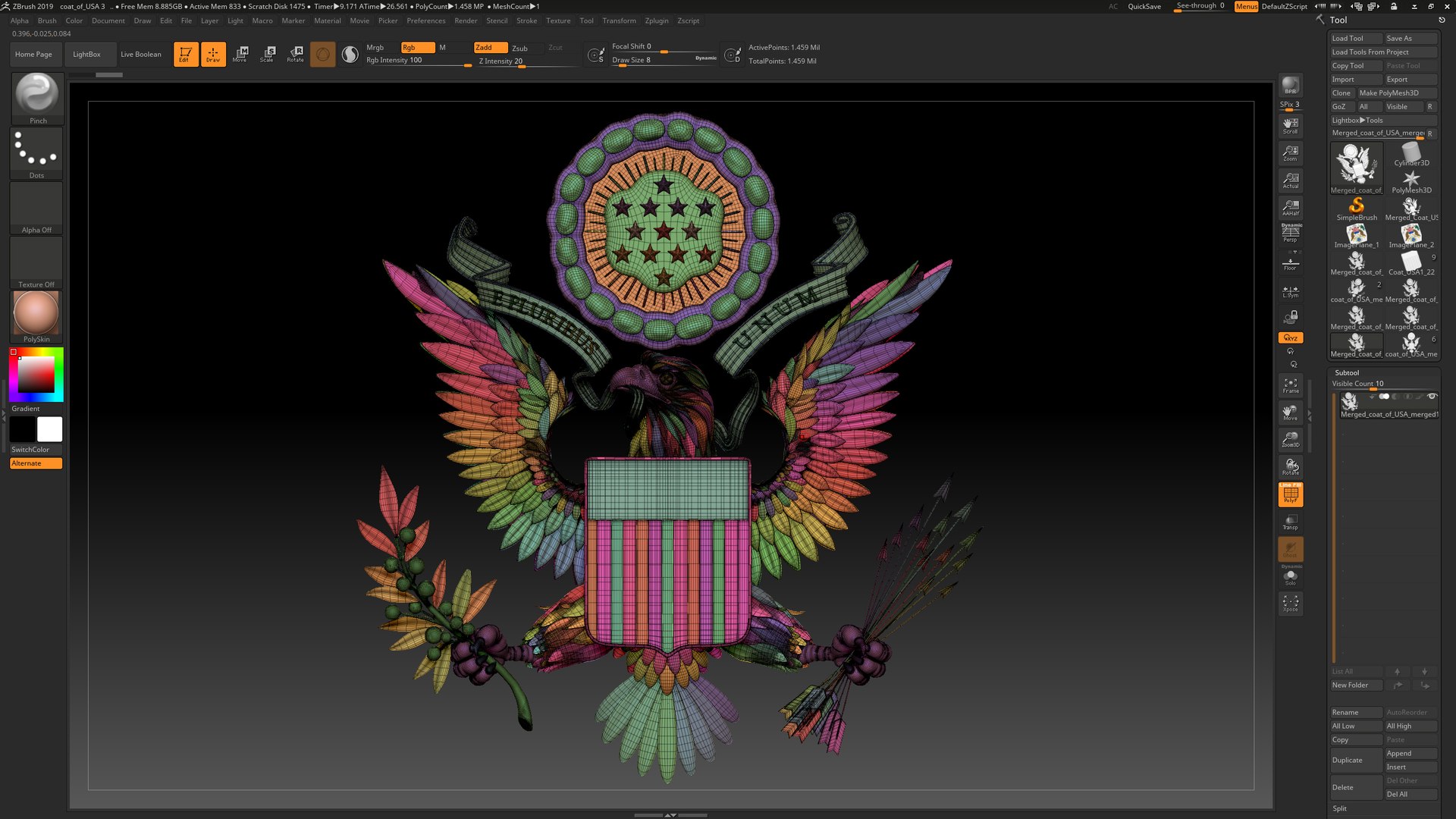
Task: Open the PolySkin material selector
Action: coord(36,317)
